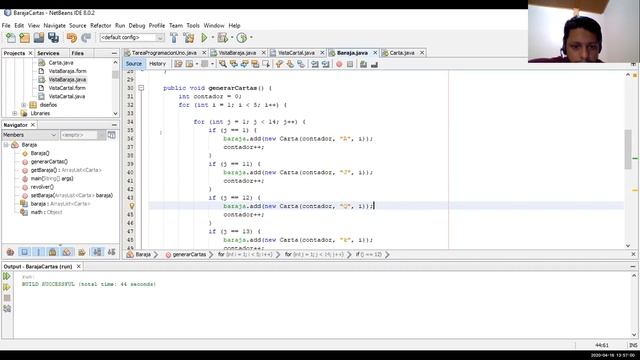This screenshot has height=360, width=640.
Task: Collapse the generarCartas code fold on line 30
Action: tap(141, 88)
